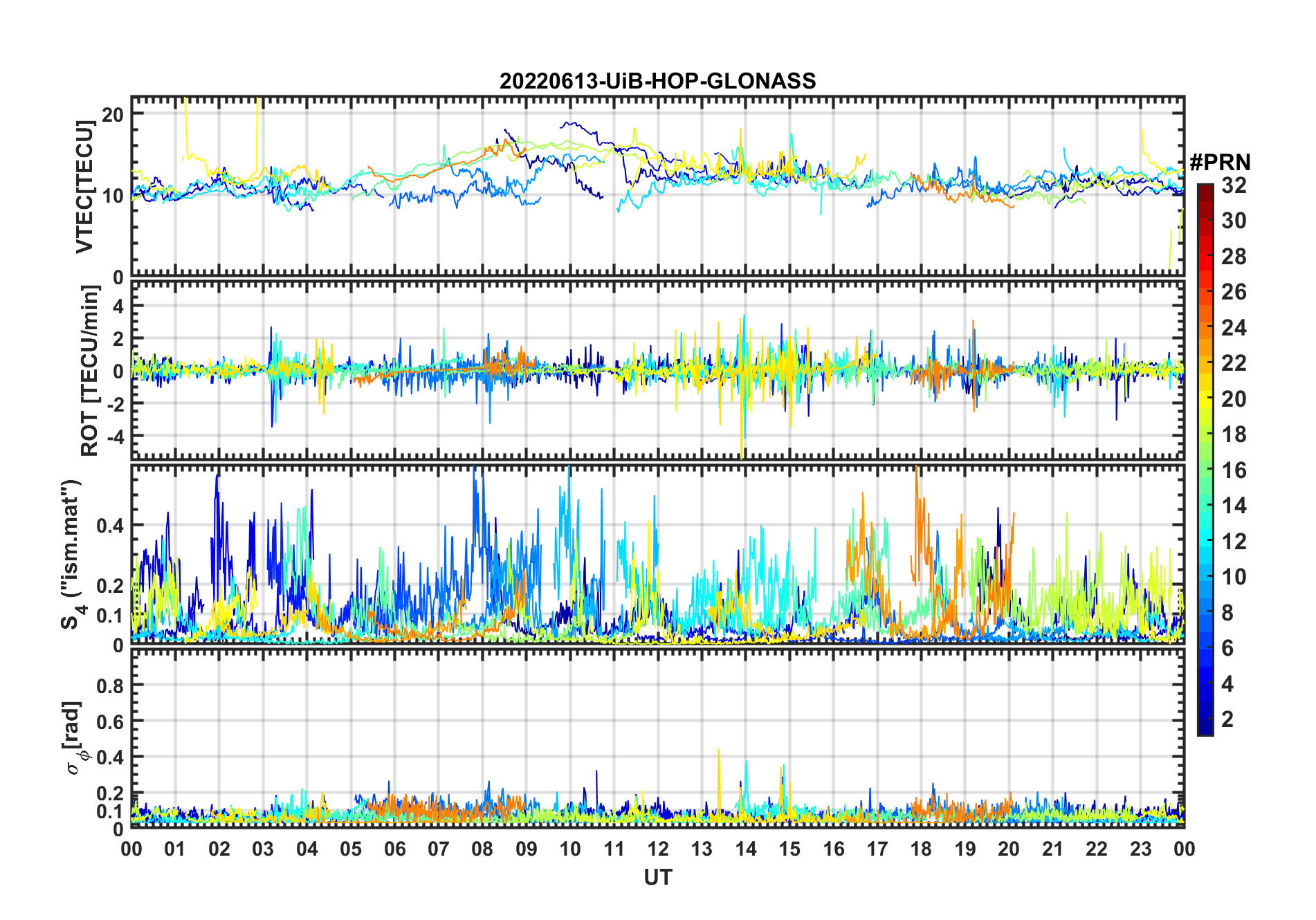Select colorbar tick label 16
Viewport: 1316px width, 920px height.
click(1234, 470)
